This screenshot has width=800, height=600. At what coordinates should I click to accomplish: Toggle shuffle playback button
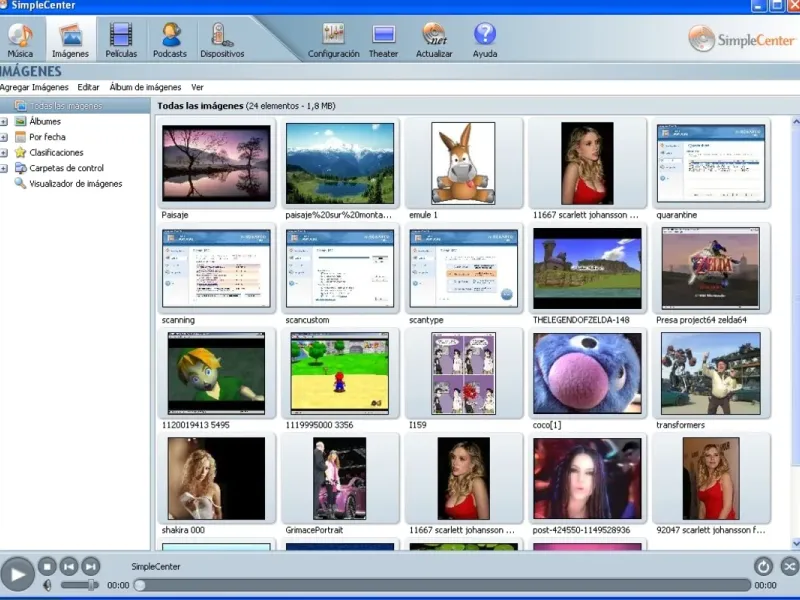click(789, 566)
